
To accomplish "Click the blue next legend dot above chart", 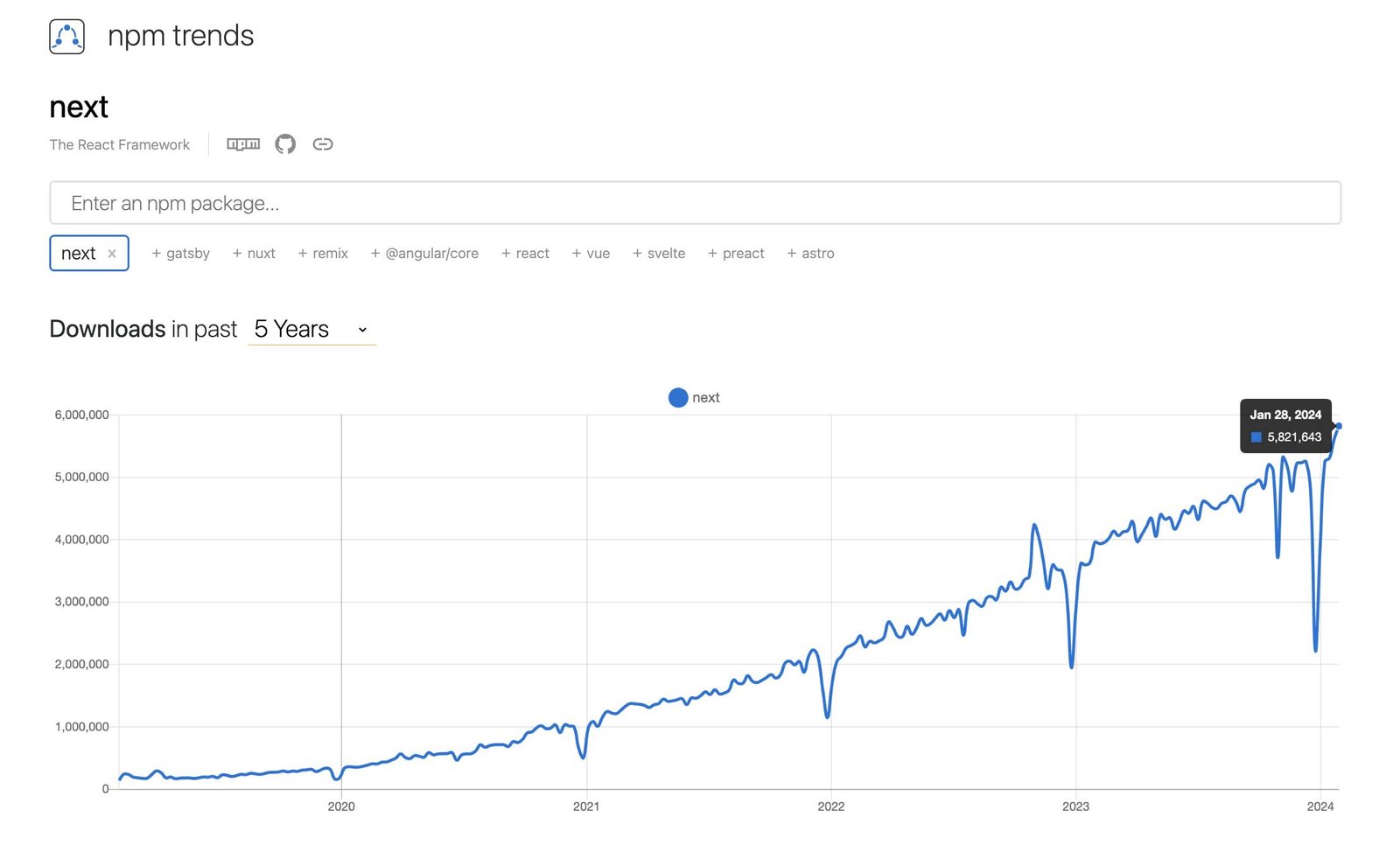I will pyautogui.click(x=678, y=397).
